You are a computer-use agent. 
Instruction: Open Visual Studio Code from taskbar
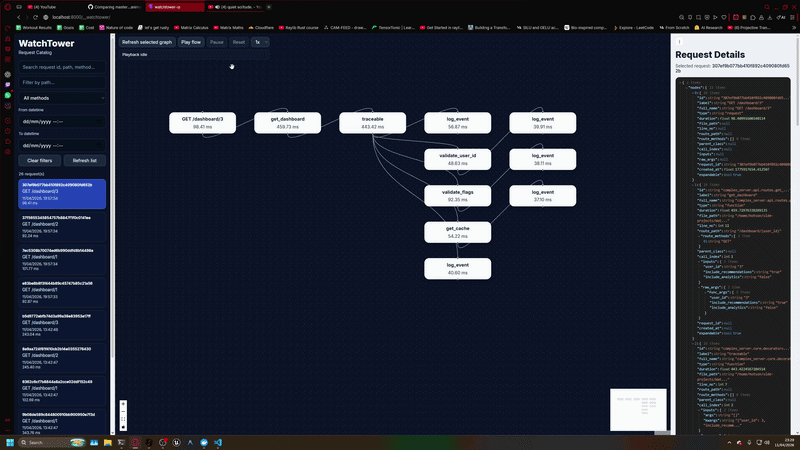click(x=218, y=442)
